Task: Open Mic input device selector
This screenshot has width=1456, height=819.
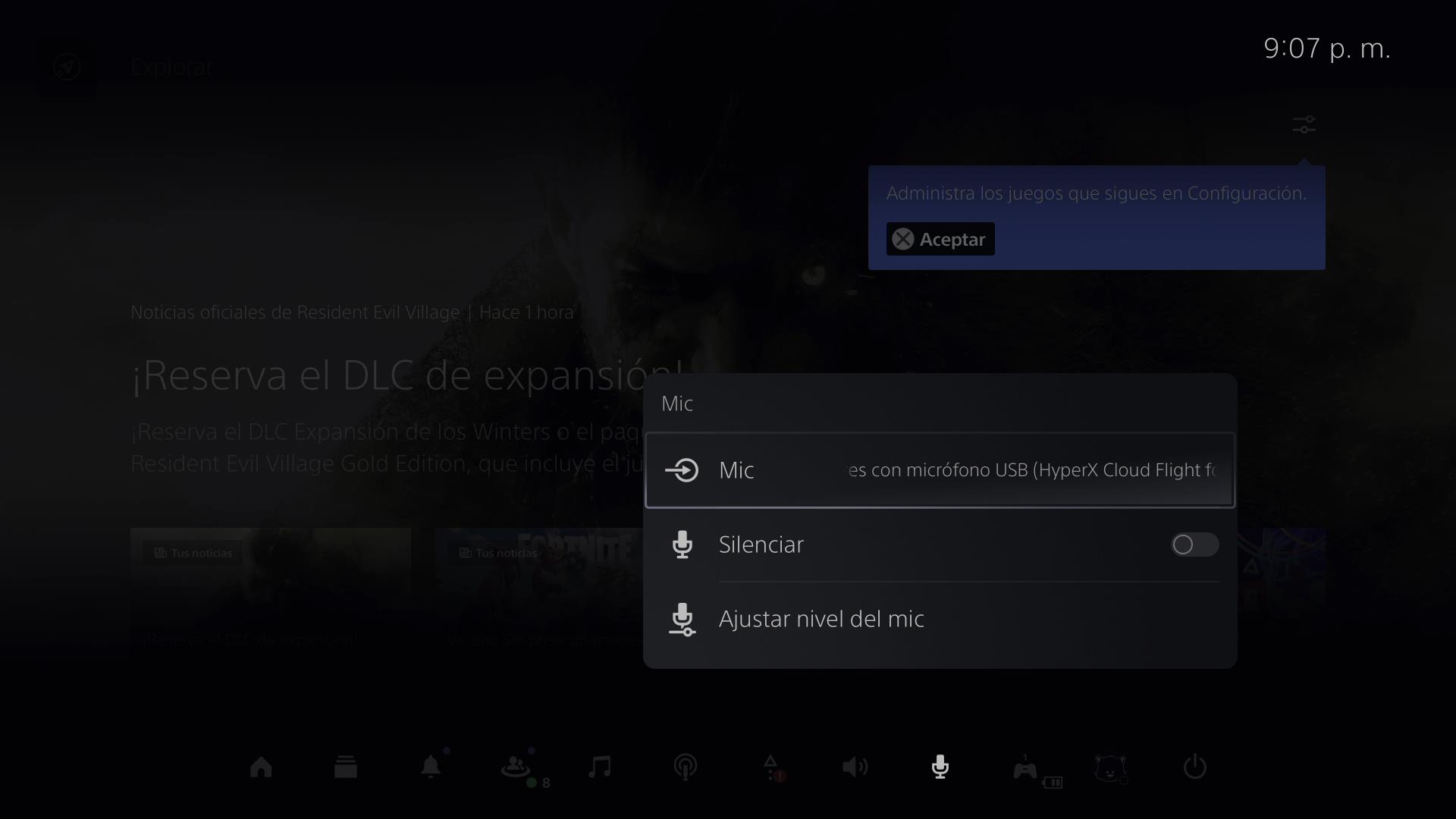Action: [x=940, y=470]
